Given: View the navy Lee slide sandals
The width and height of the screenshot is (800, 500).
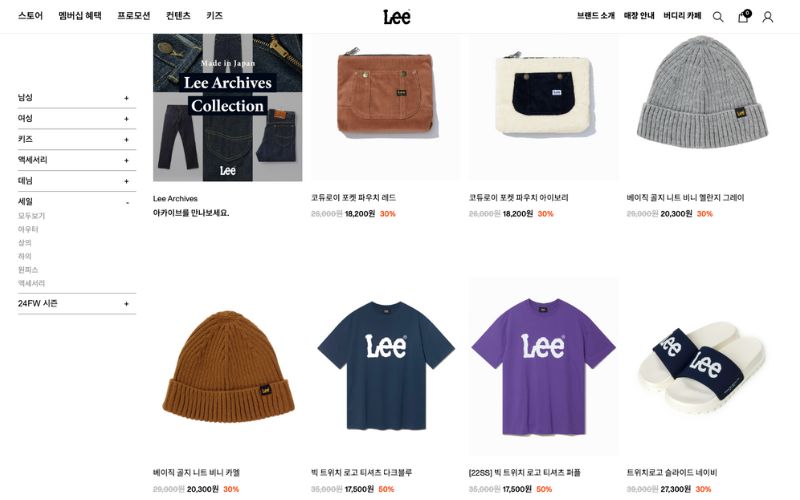Looking at the screenshot, I should coord(702,366).
